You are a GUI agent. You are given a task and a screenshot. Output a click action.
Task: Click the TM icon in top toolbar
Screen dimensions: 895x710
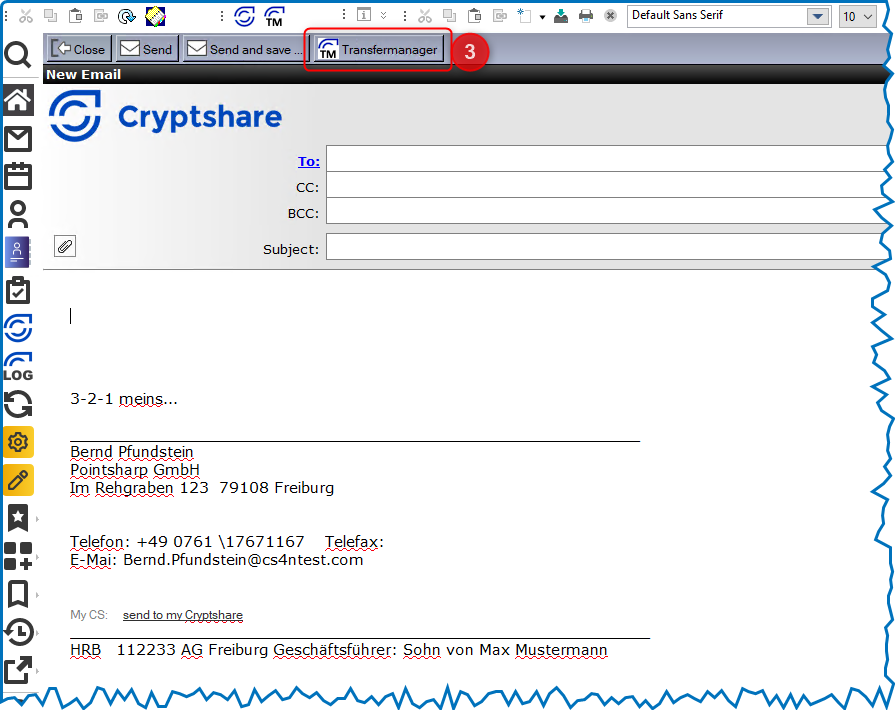(x=274, y=16)
